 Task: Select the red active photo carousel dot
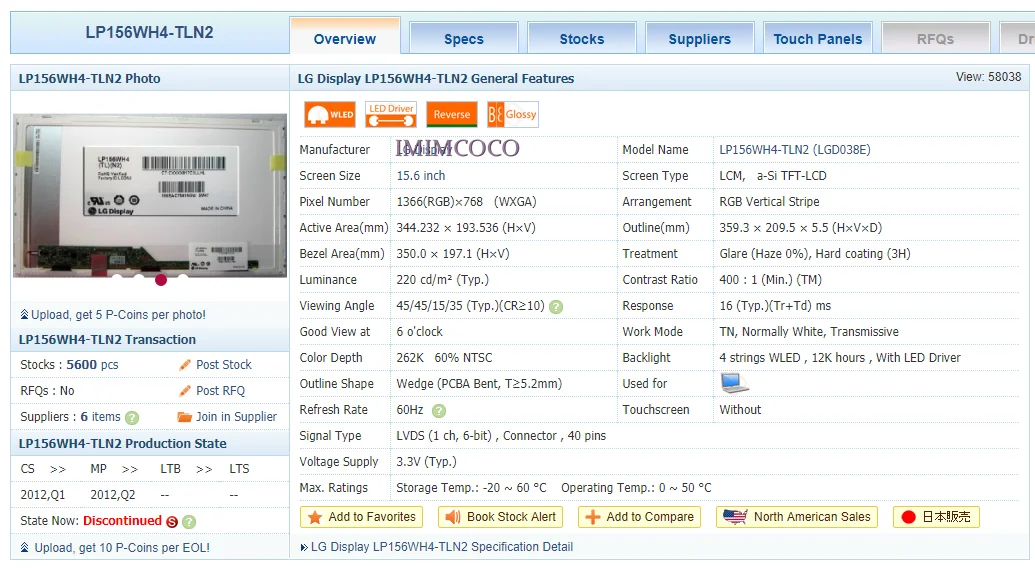coord(160,280)
